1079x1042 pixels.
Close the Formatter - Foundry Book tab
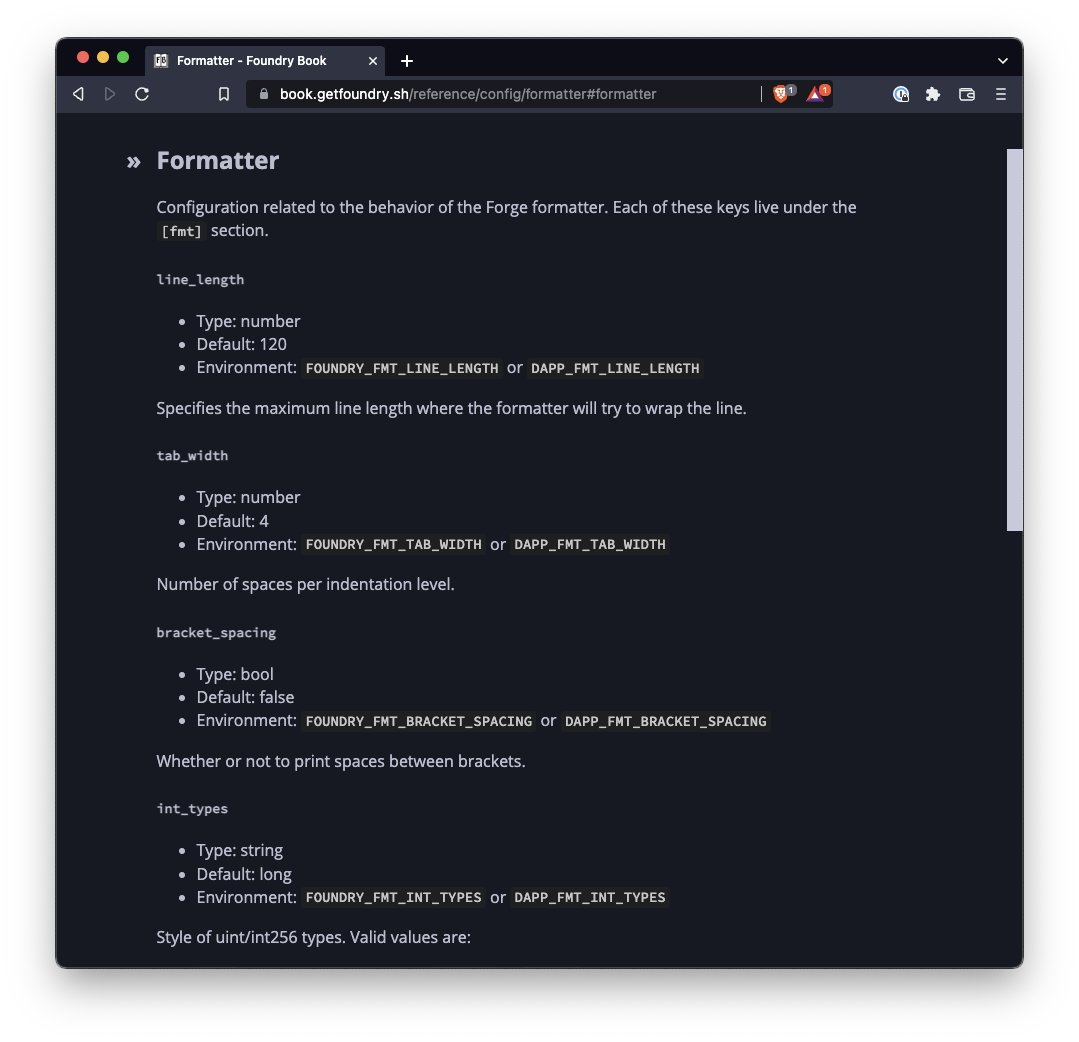373,61
